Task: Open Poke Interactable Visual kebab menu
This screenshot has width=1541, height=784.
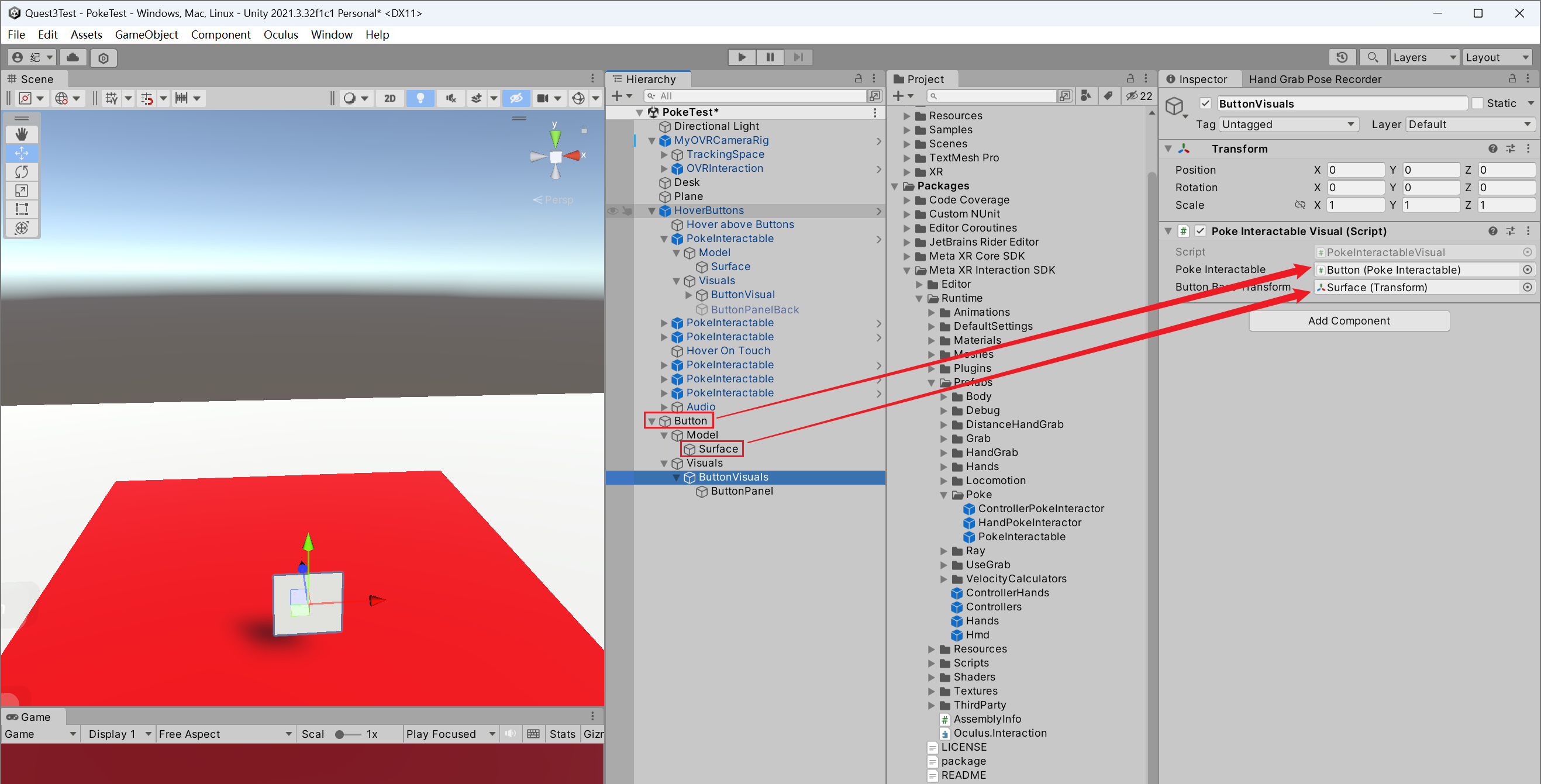Action: [x=1528, y=231]
